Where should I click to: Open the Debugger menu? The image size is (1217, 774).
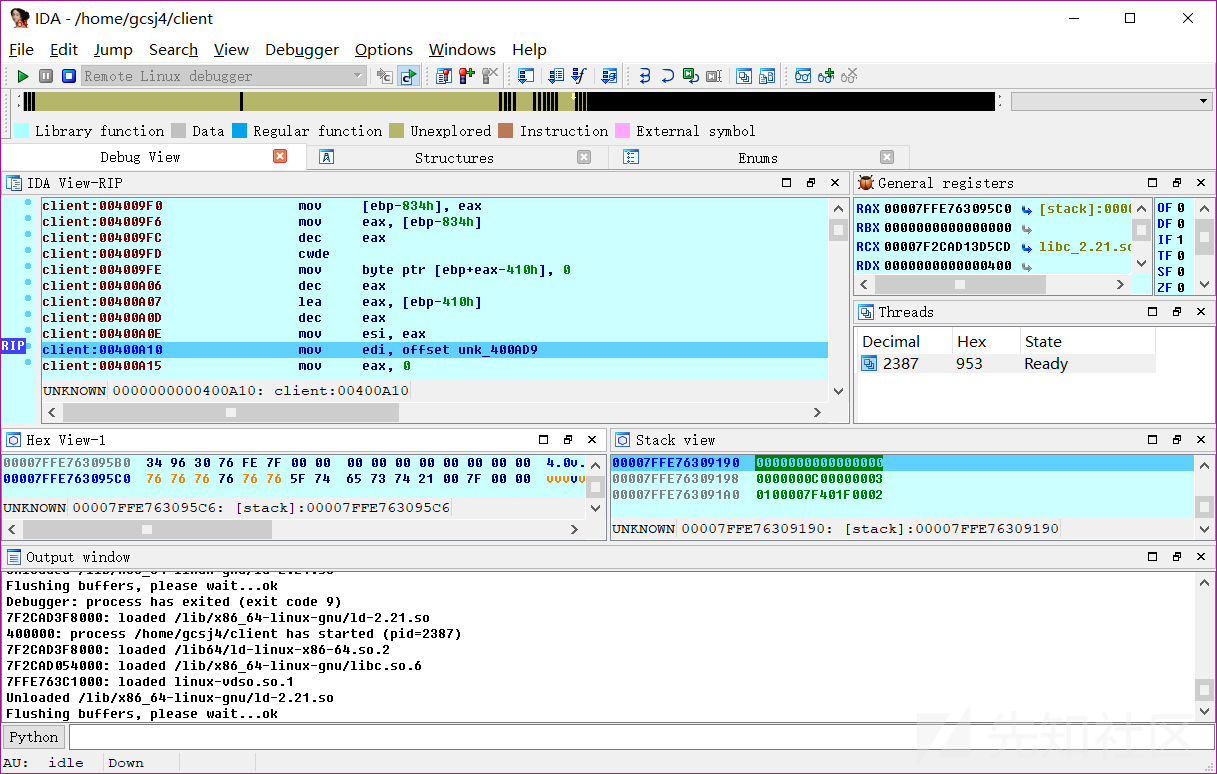tap(302, 49)
